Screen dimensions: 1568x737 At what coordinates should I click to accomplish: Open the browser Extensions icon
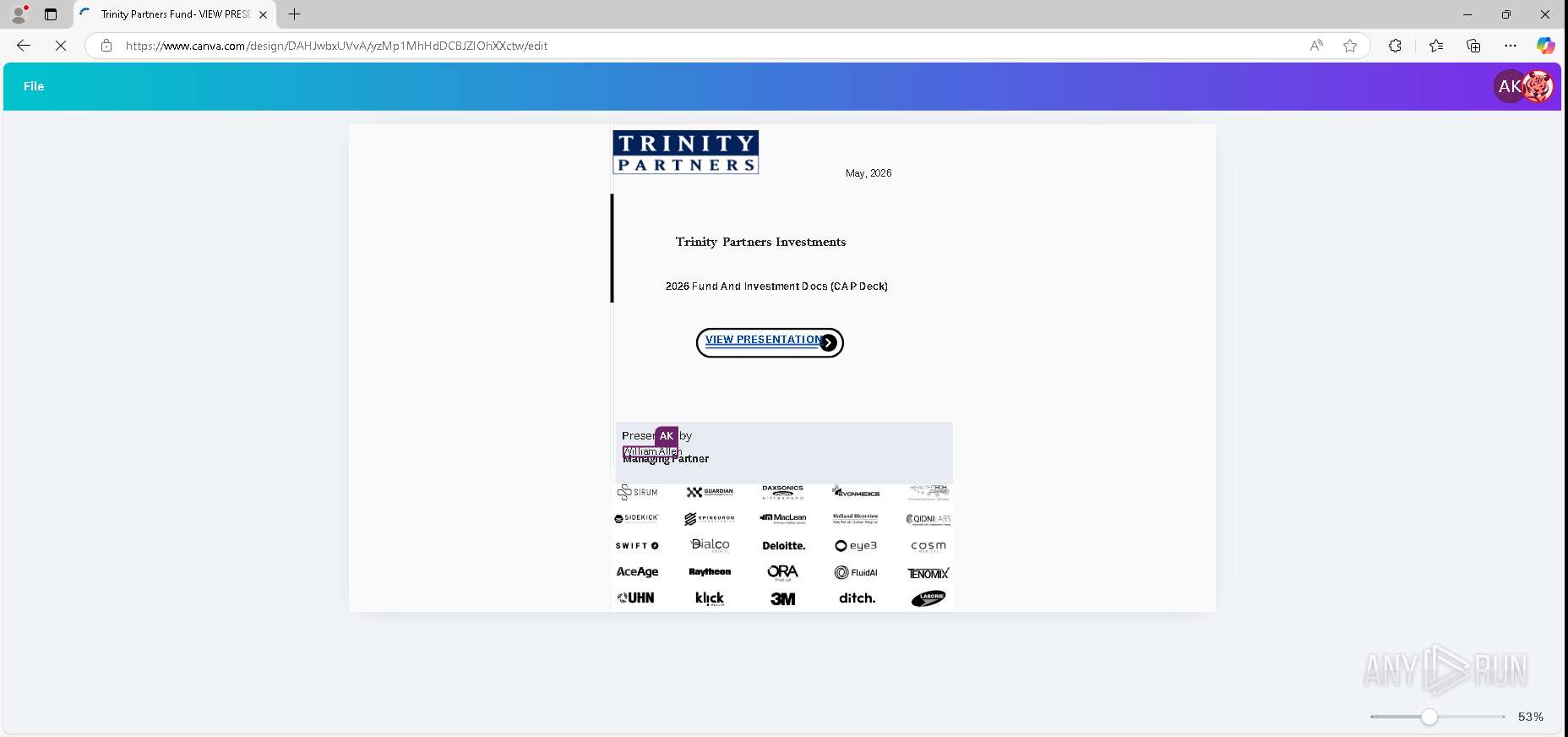pyautogui.click(x=1395, y=46)
